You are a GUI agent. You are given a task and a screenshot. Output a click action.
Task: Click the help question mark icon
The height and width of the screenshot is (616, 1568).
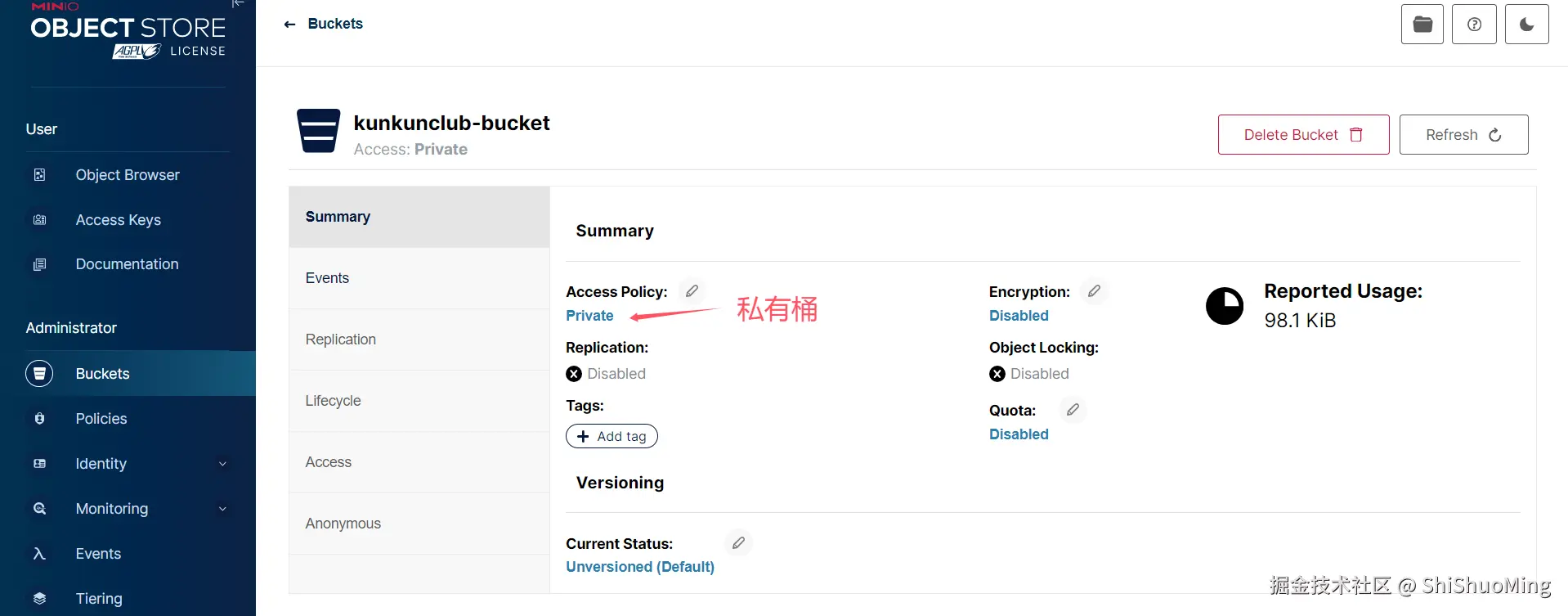point(1474,25)
